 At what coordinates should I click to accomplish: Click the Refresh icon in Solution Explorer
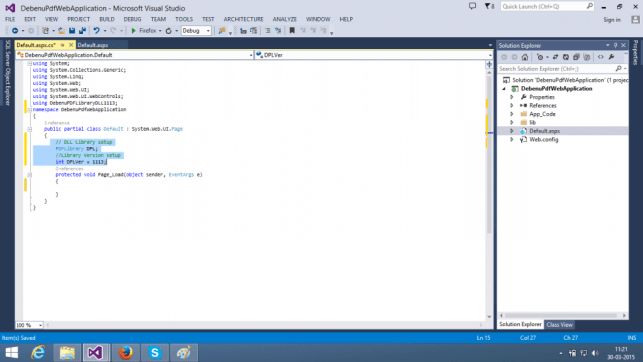pyautogui.click(x=565, y=57)
